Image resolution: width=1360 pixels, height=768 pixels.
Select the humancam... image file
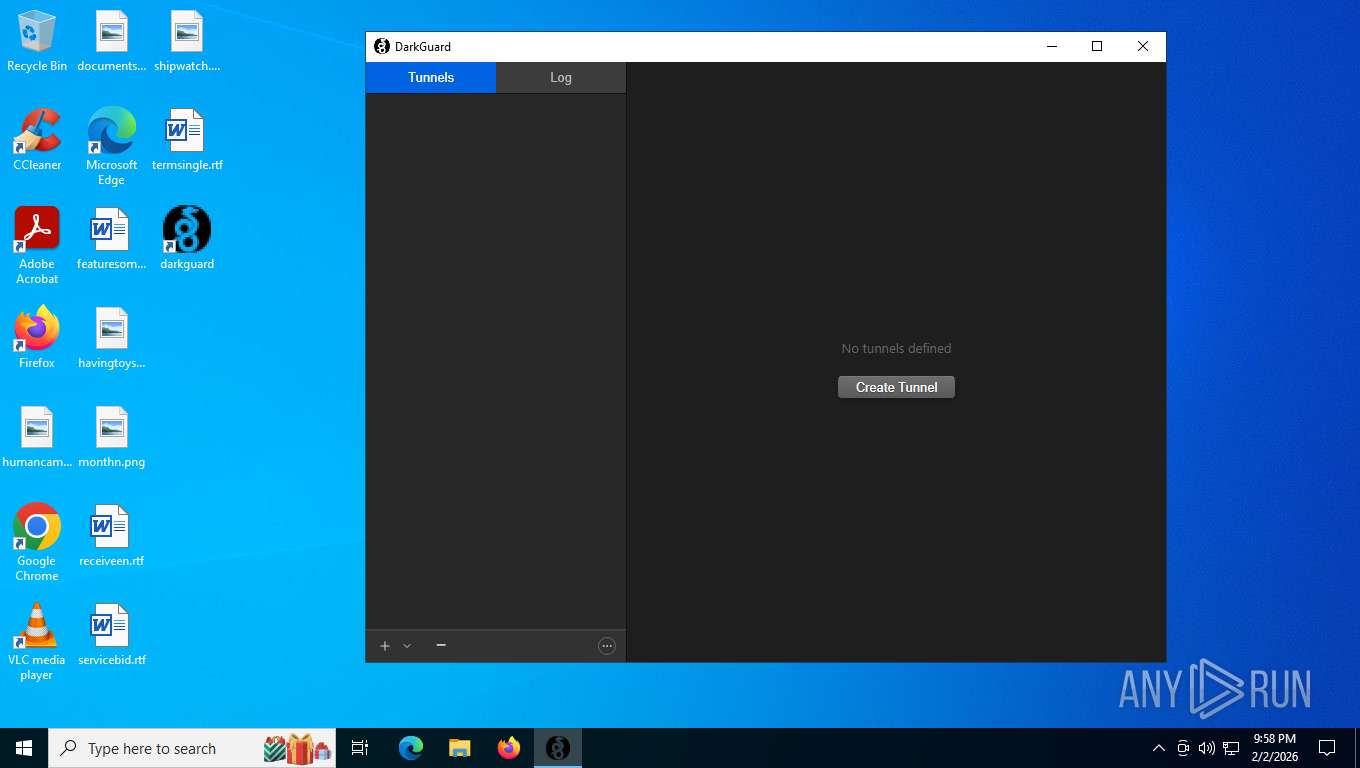click(x=37, y=437)
